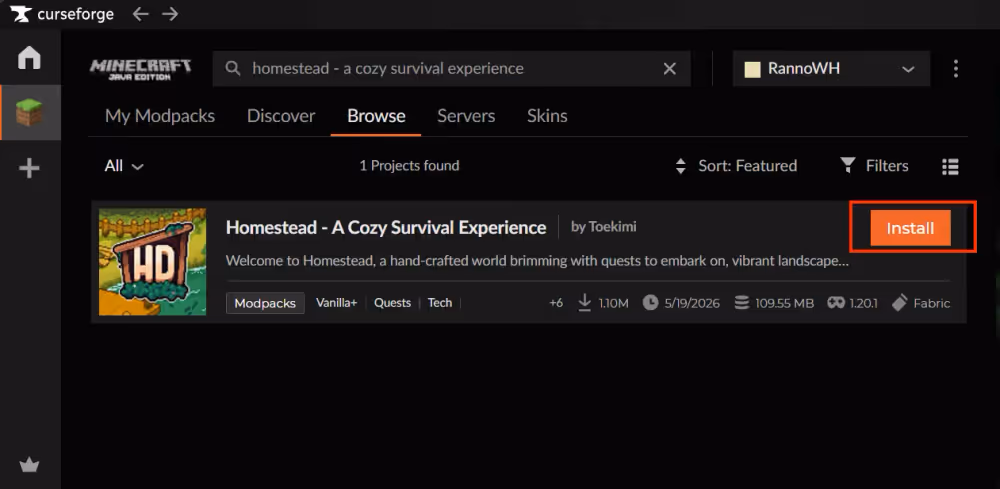
Task: Select the Minecraft grass block game icon
Action: pyautogui.click(x=29, y=113)
